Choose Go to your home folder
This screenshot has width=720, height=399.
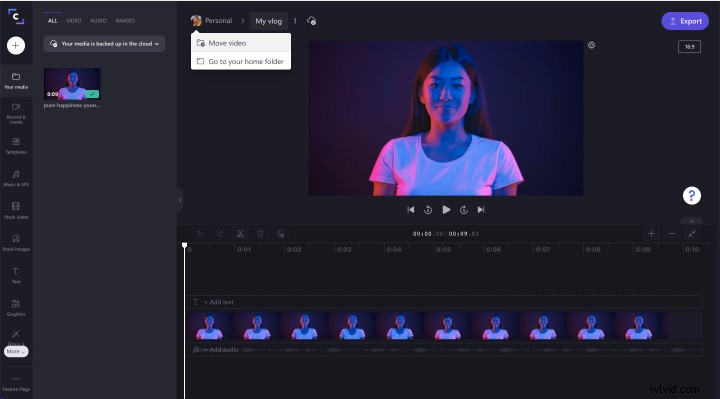point(241,61)
